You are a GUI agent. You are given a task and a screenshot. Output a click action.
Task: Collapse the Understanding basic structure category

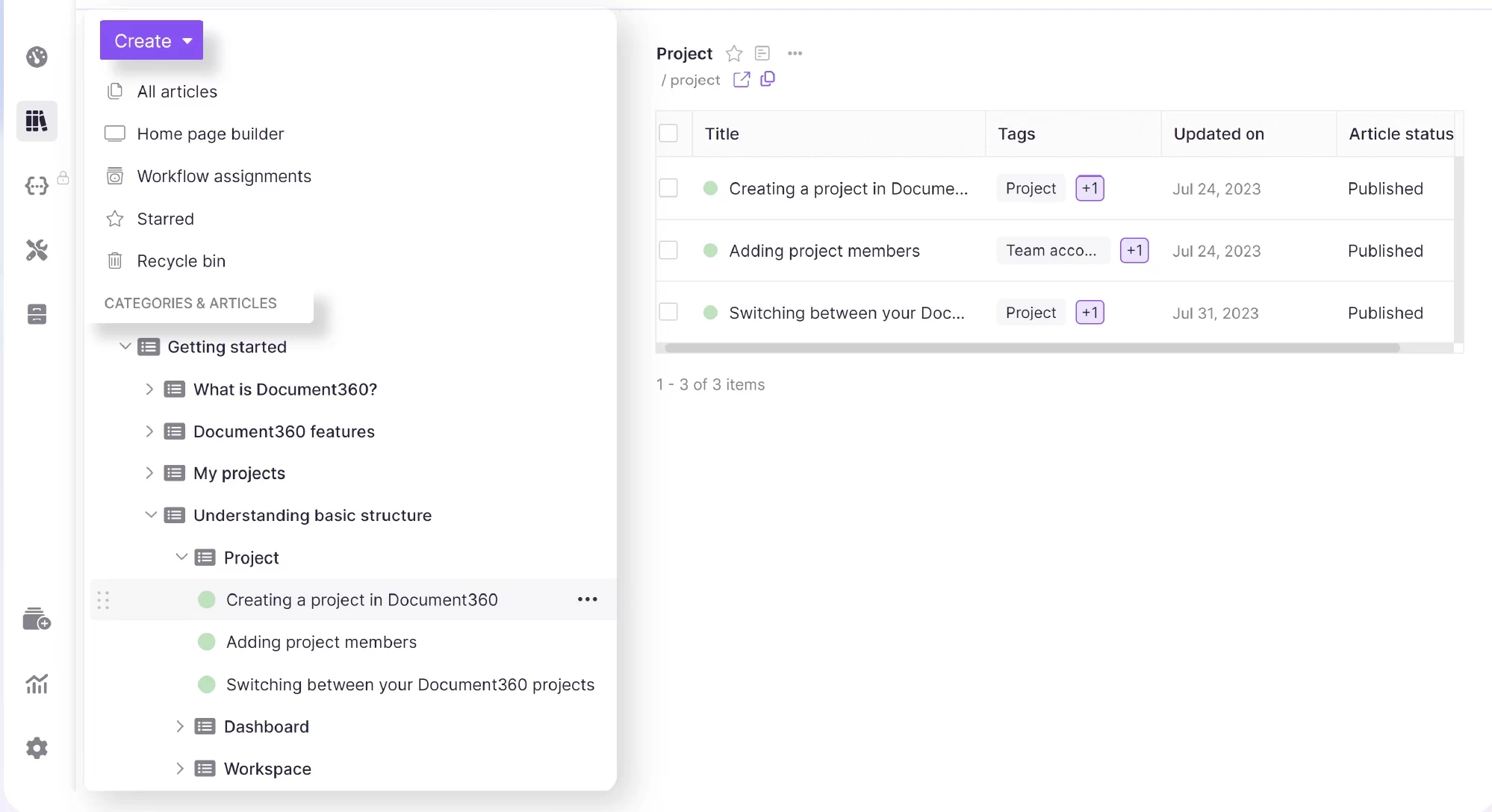point(150,515)
